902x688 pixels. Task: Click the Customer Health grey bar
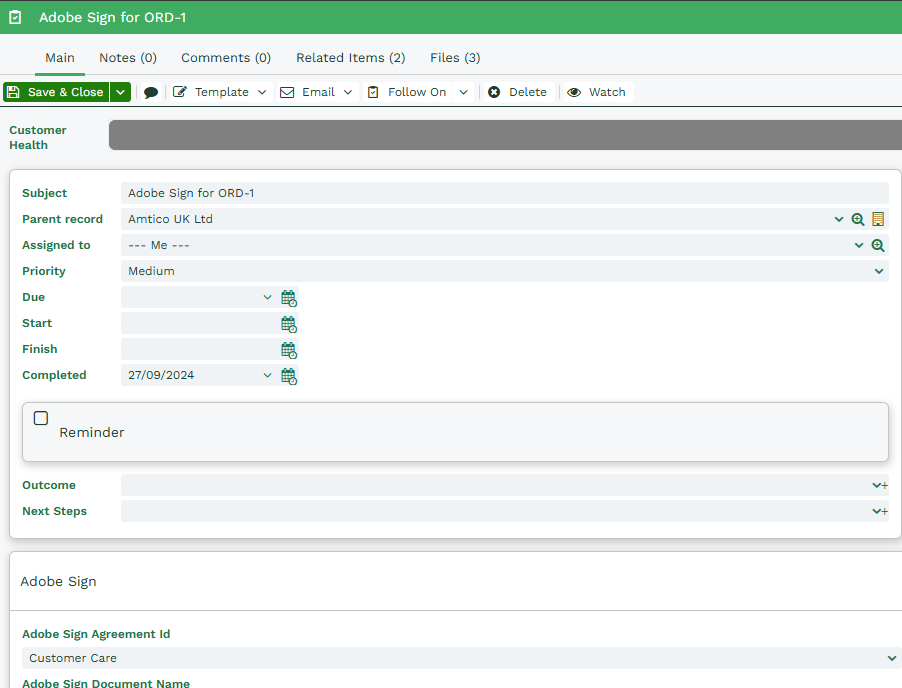pyautogui.click(x=505, y=135)
